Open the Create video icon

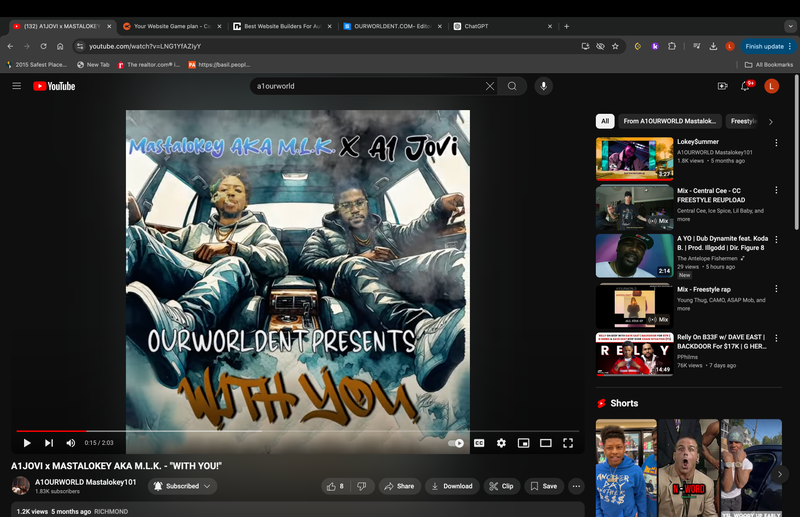pyautogui.click(x=722, y=86)
